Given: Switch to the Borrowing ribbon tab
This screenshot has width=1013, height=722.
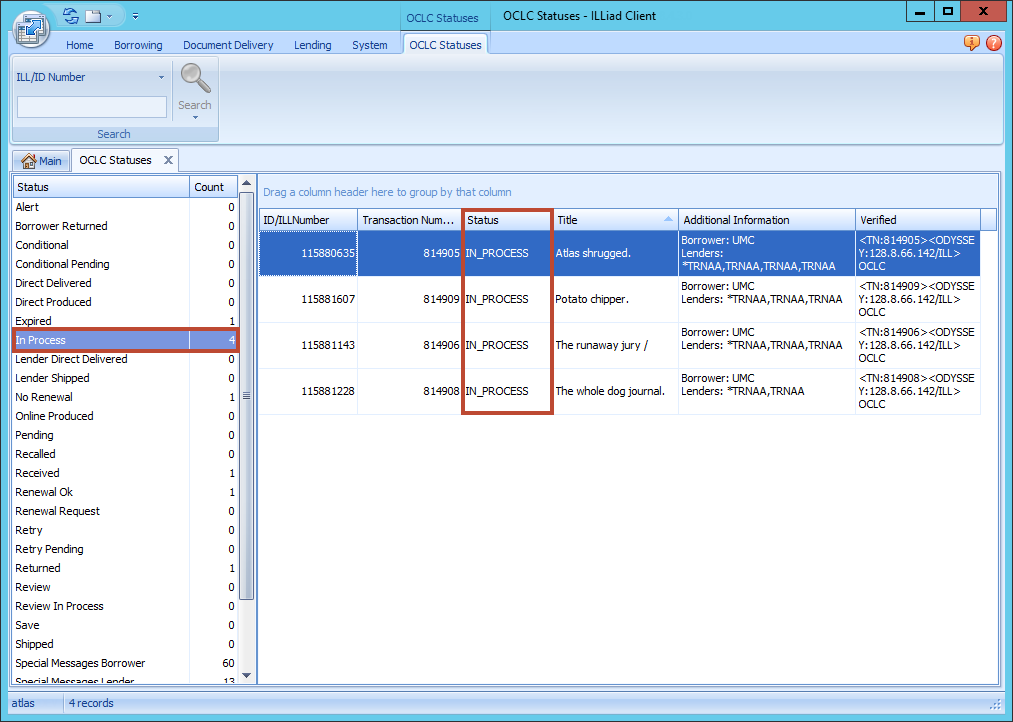Looking at the screenshot, I should click(x=138, y=44).
